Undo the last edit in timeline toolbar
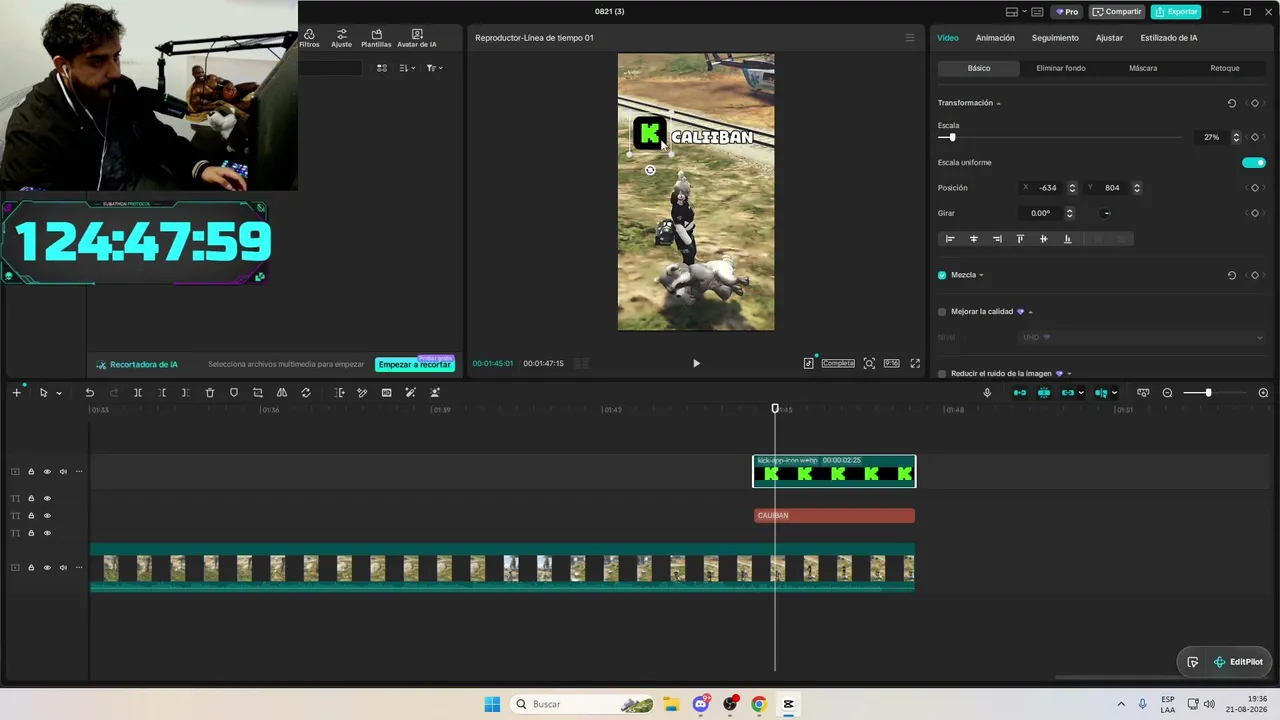 pyautogui.click(x=89, y=393)
